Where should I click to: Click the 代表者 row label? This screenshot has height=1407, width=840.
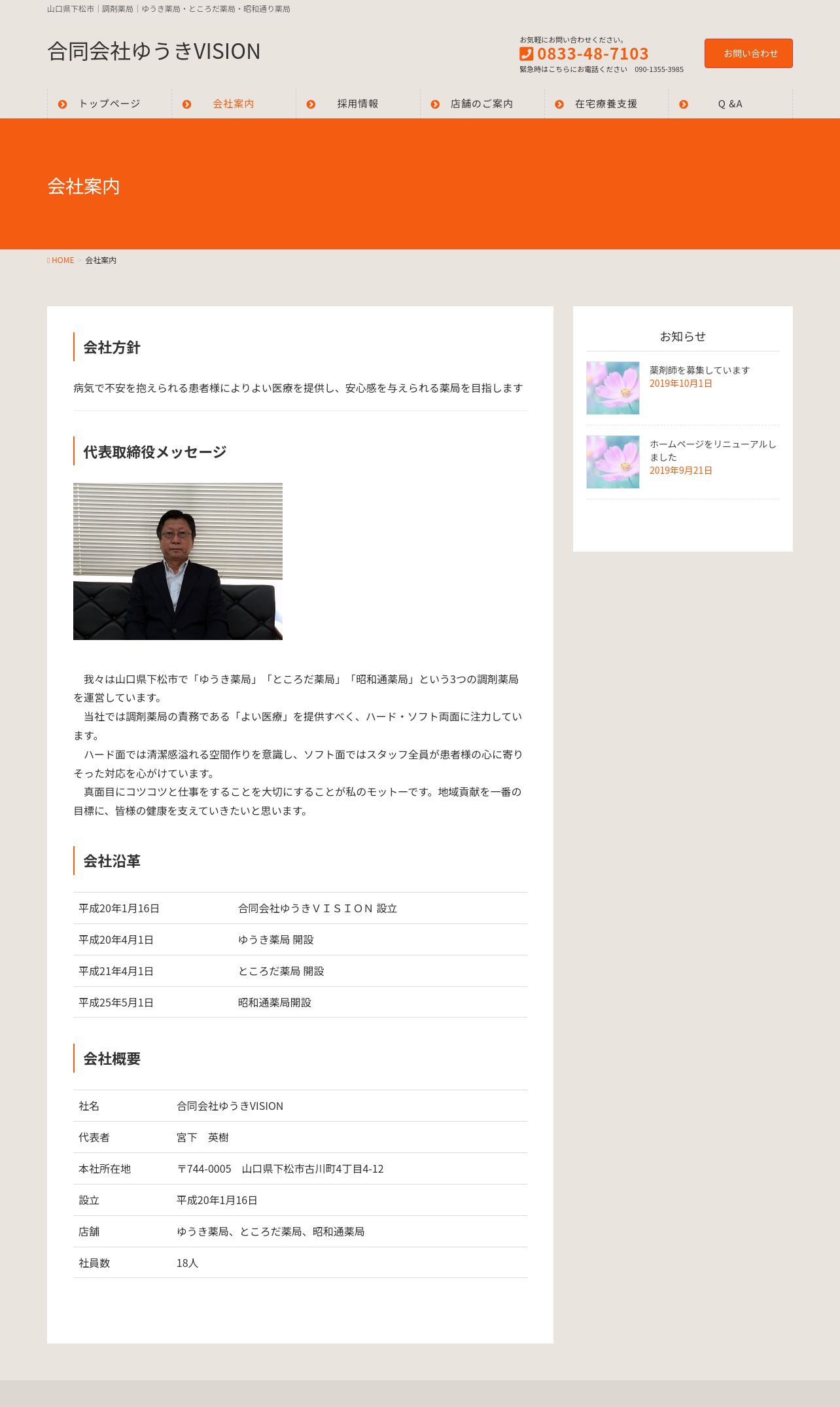coord(94,1137)
